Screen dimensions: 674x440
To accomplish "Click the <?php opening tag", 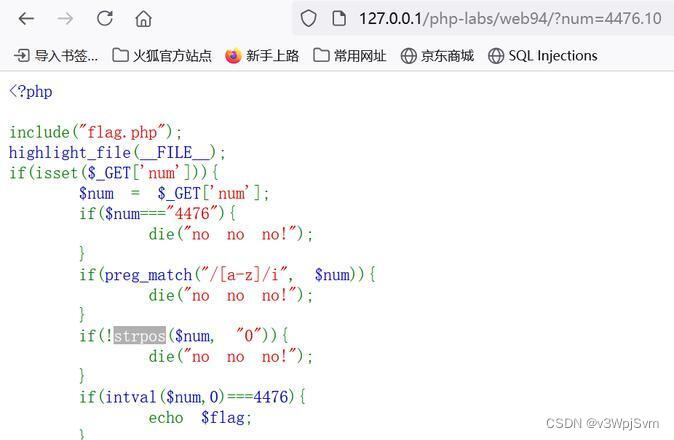I will pyautogui.click(x=31, y=92).
